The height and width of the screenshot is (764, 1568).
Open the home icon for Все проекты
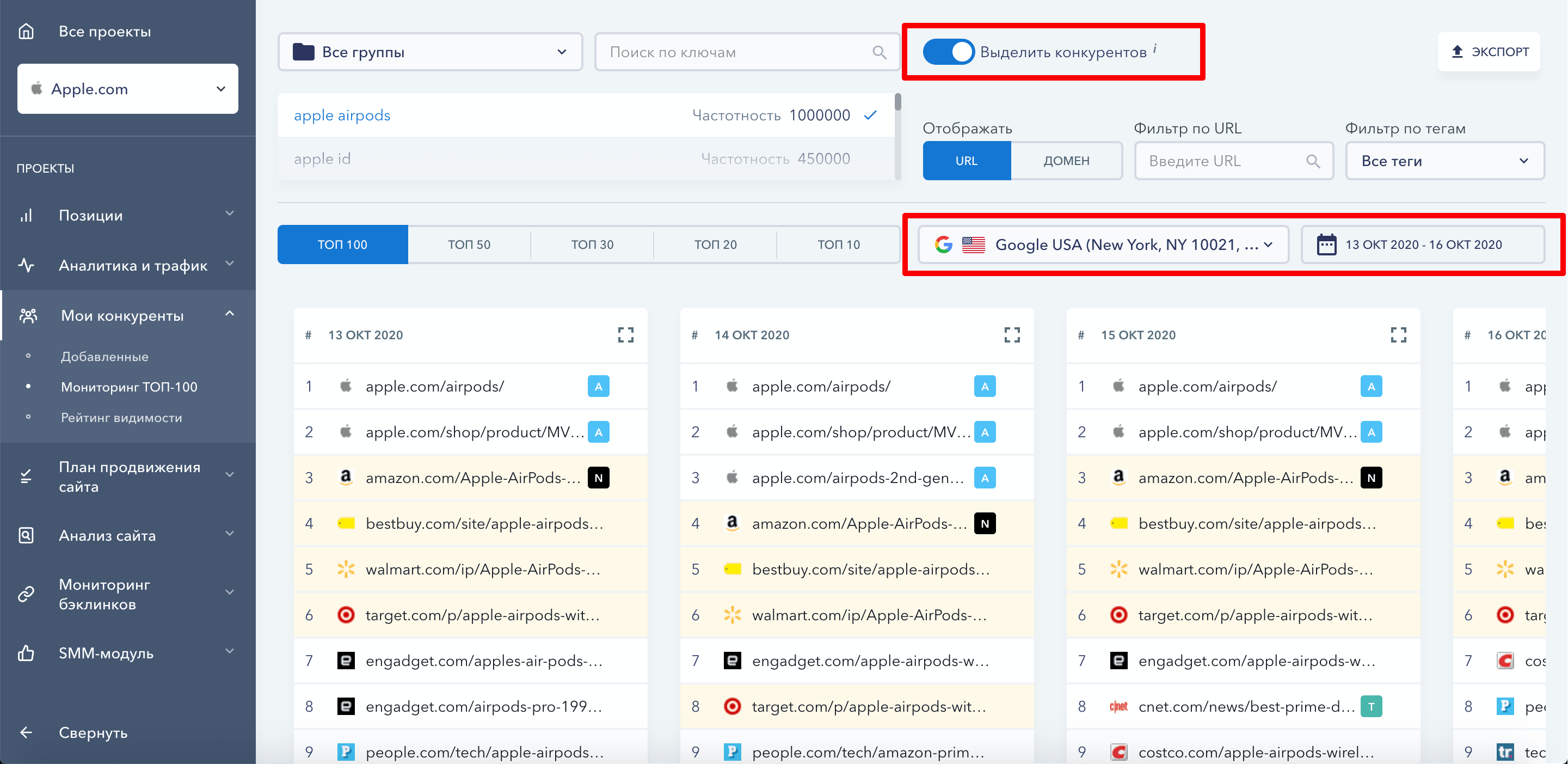click(26, 31)
